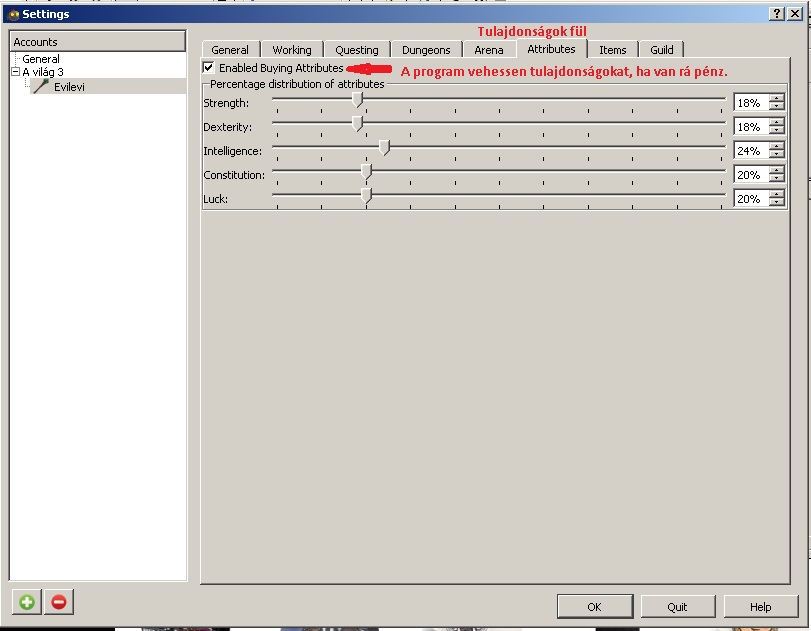Screen dimensions: 811x631
Task: Open Help with the Help button
Action: click(761, 607)
